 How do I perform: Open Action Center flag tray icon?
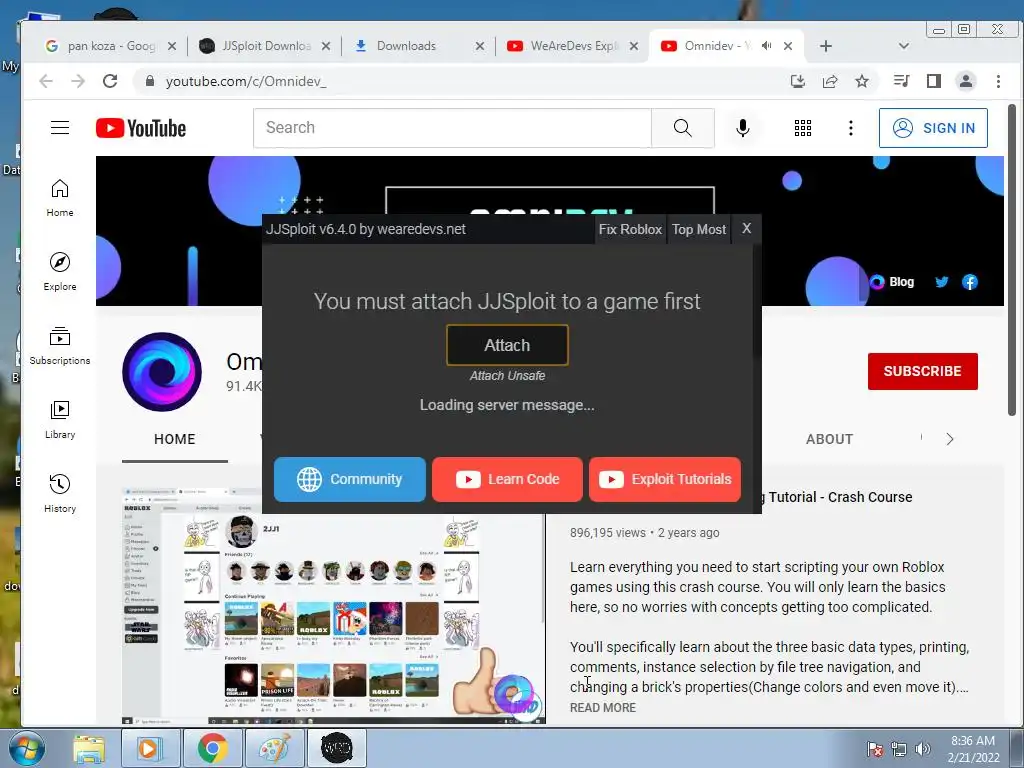coord(875,748)
